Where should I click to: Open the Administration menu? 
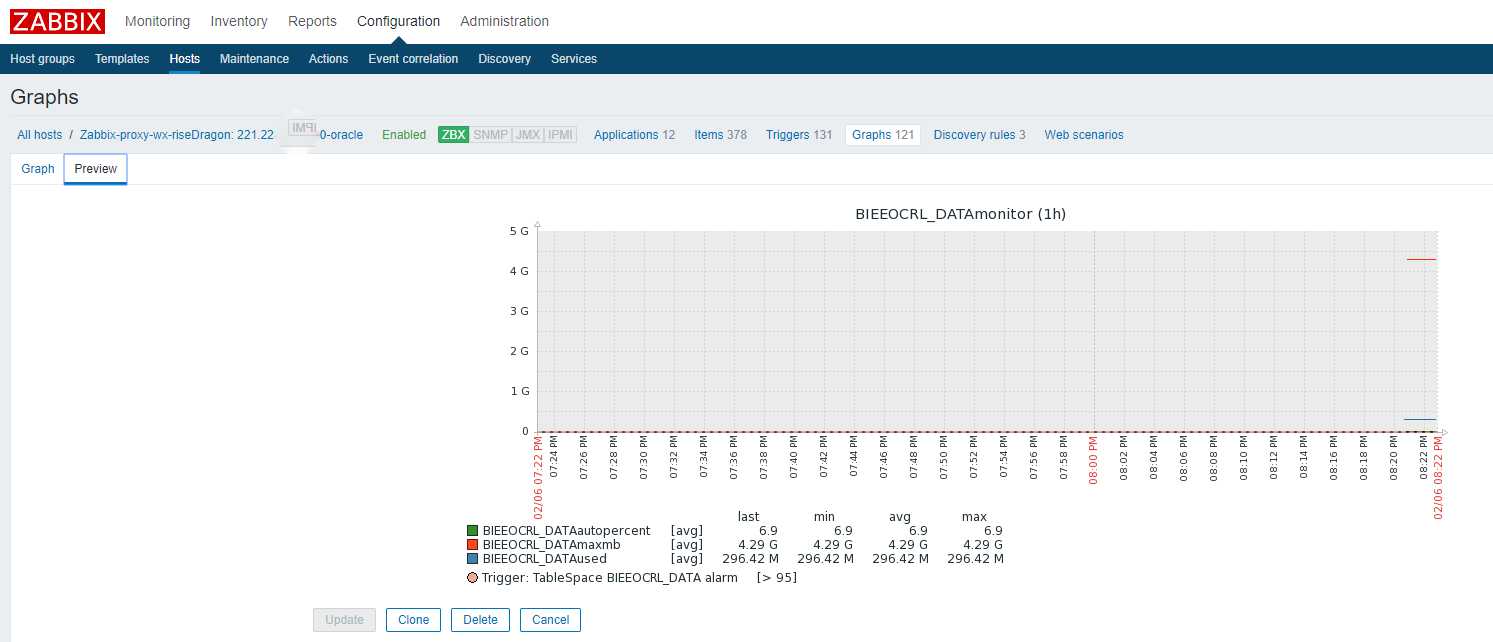504,21
